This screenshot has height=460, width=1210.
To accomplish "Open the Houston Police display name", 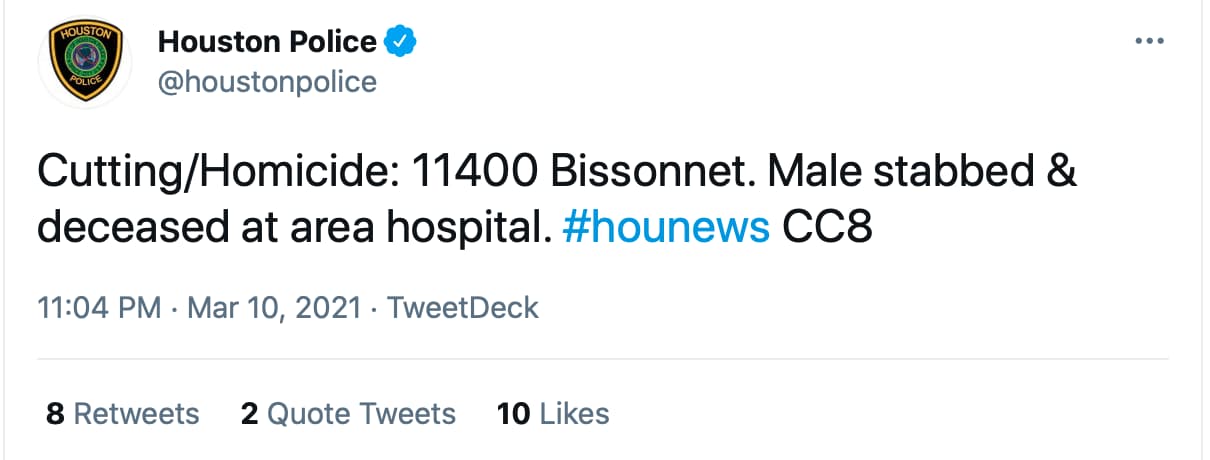I will [x=267, y=42].
